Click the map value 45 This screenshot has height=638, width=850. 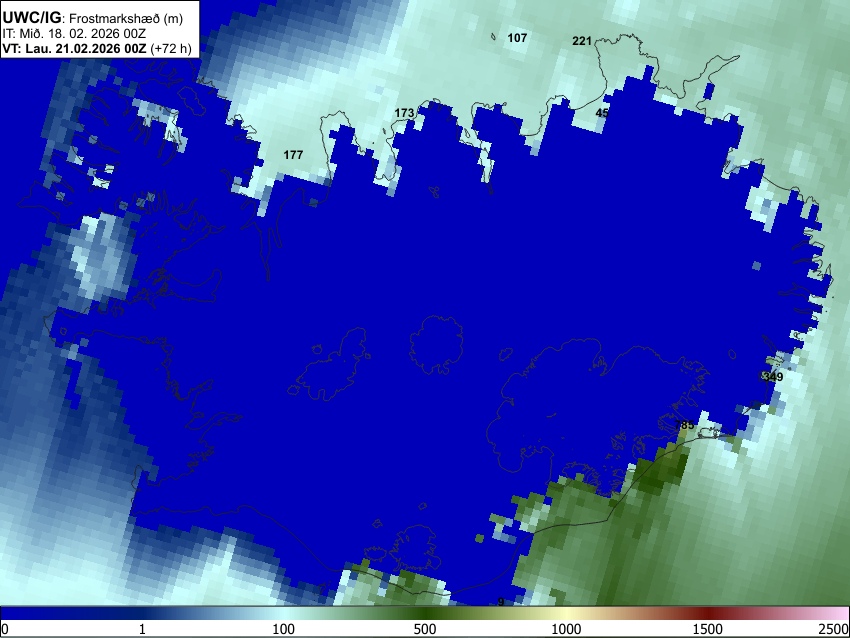coord(602,113)
